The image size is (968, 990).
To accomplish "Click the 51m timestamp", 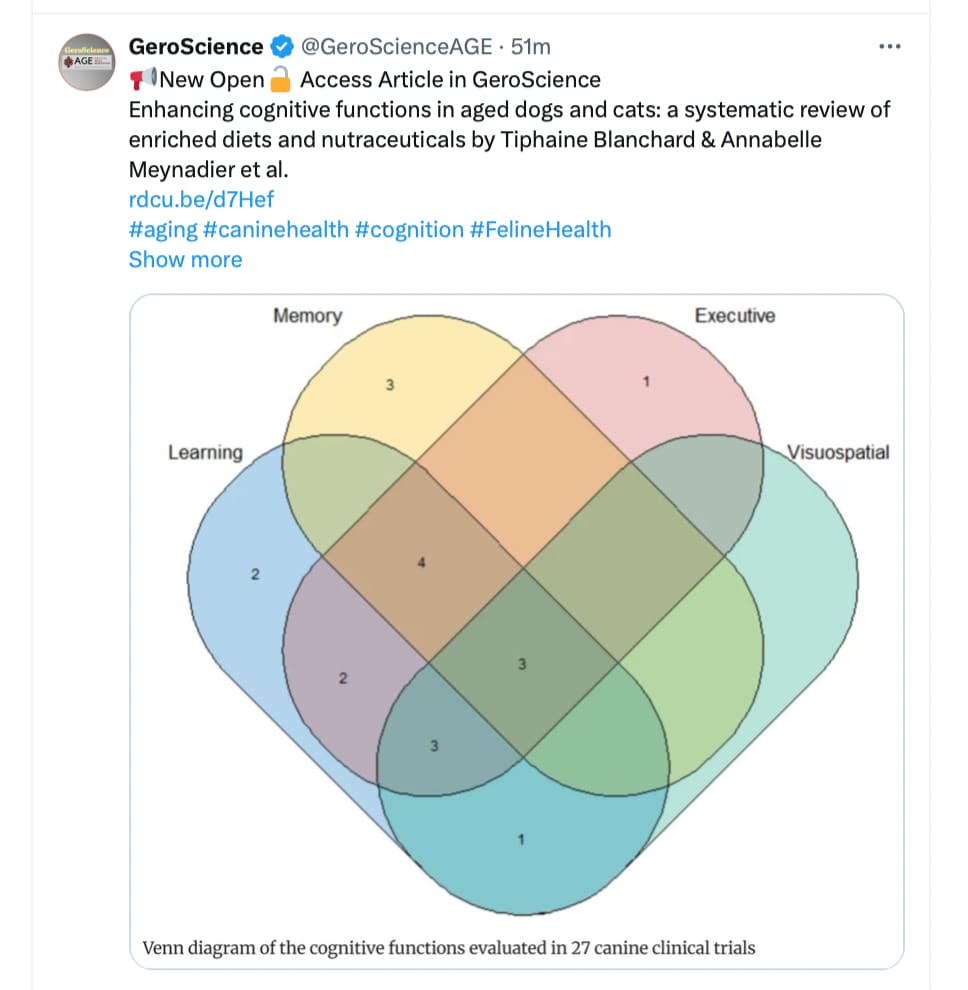I will click(x=530, y=47).
